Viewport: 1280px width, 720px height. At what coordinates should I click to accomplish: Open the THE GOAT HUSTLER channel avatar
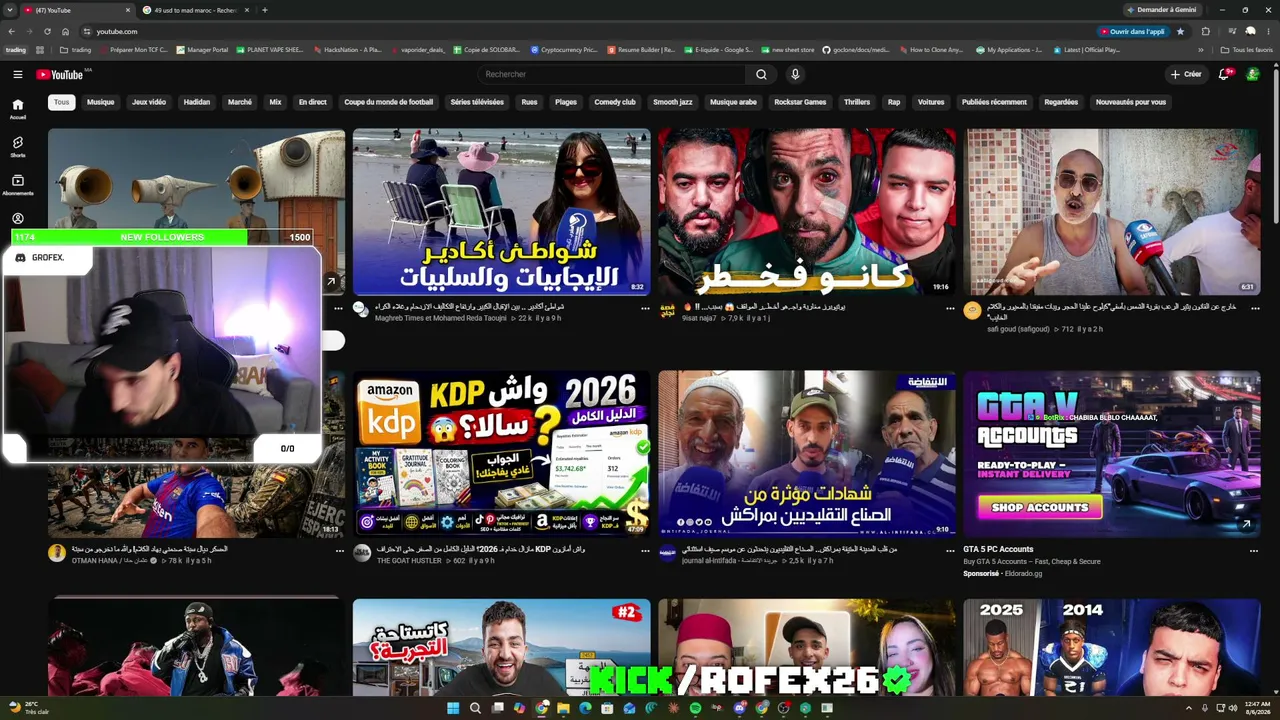362,553
